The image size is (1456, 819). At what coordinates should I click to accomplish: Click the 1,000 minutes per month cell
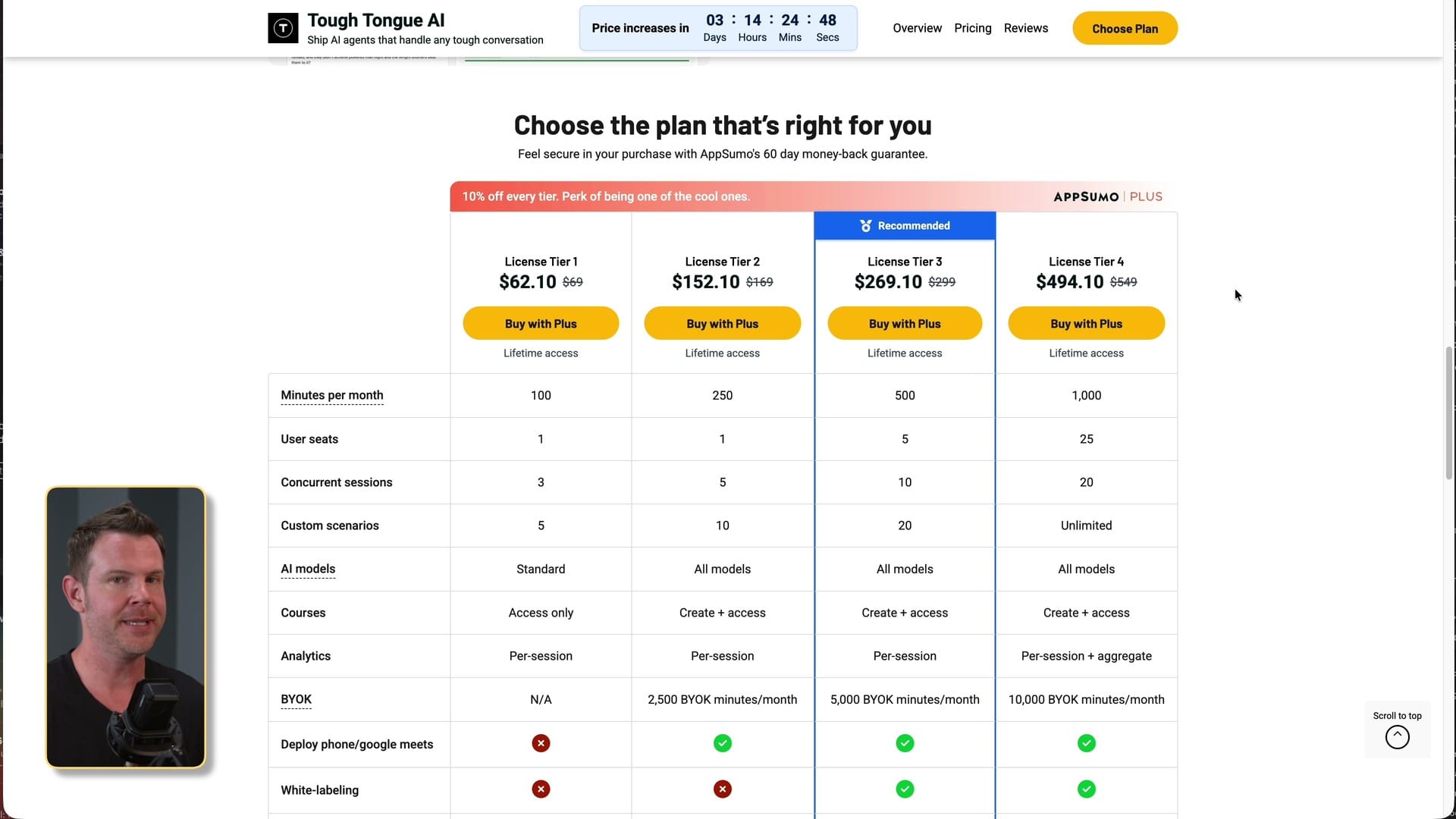tap(1087, 395)
